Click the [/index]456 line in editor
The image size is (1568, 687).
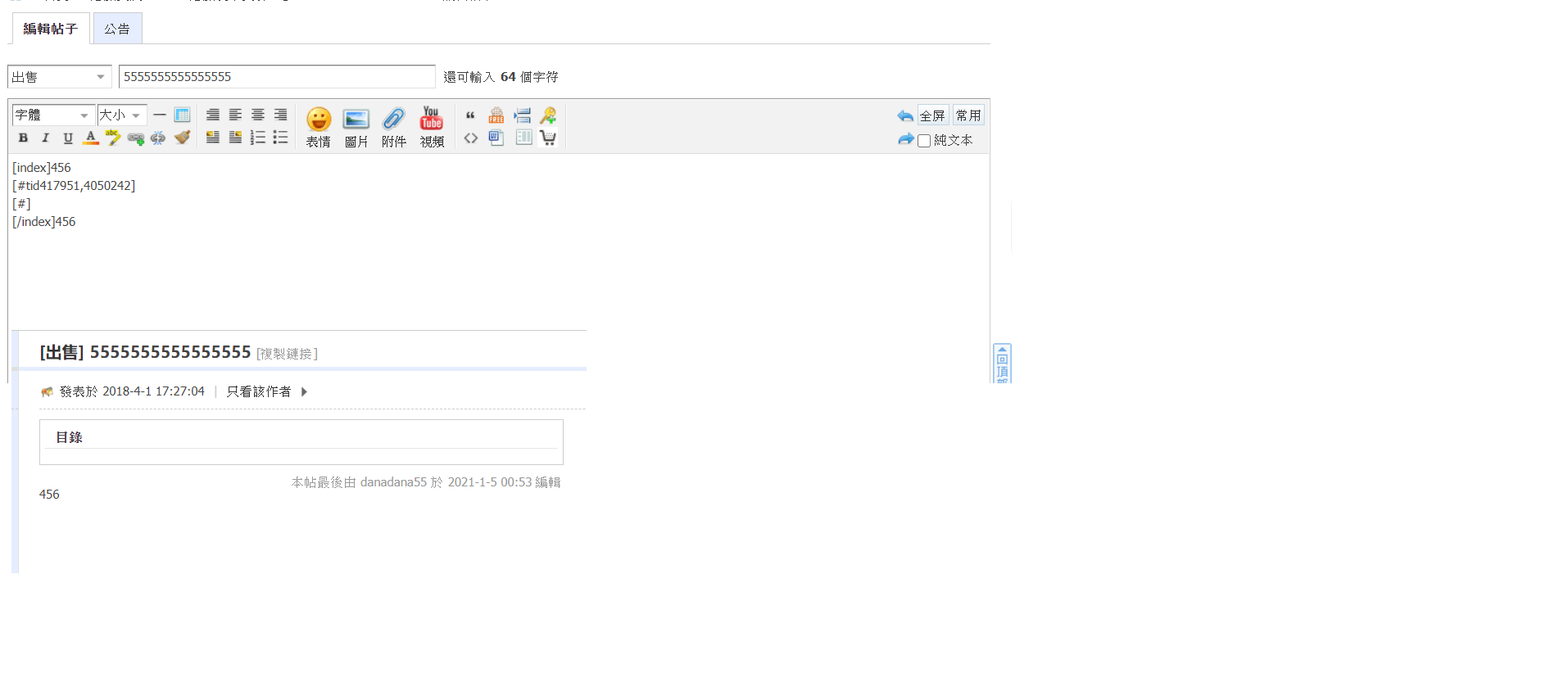coord(44,222)
